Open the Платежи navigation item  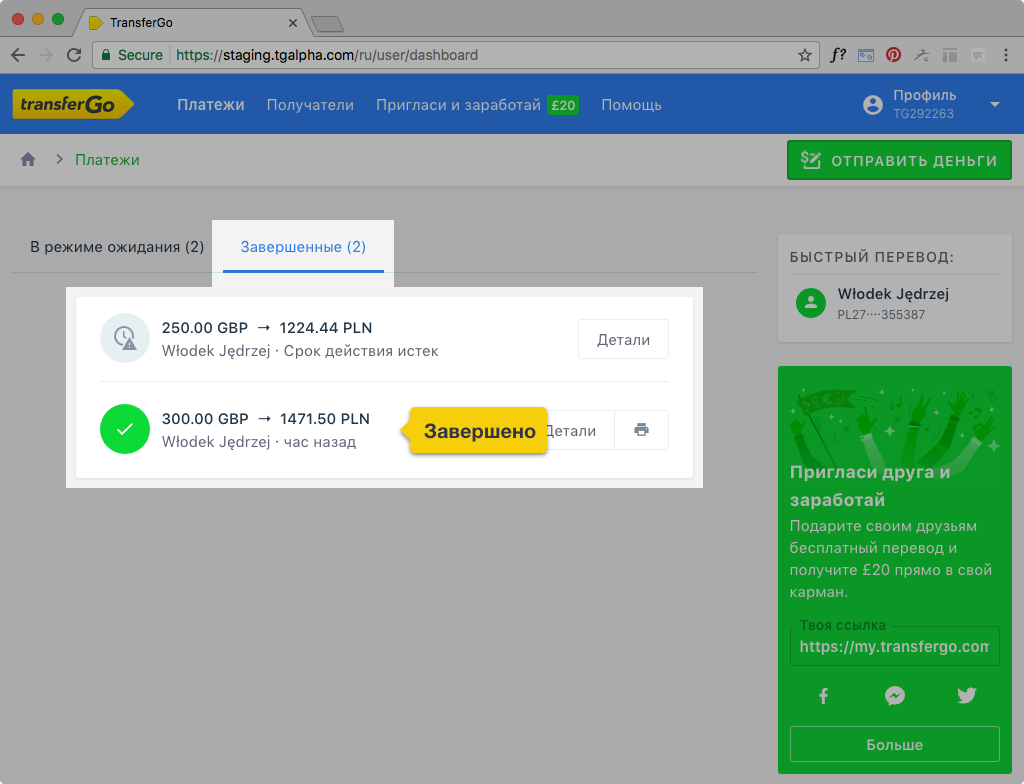pos(211,105)
